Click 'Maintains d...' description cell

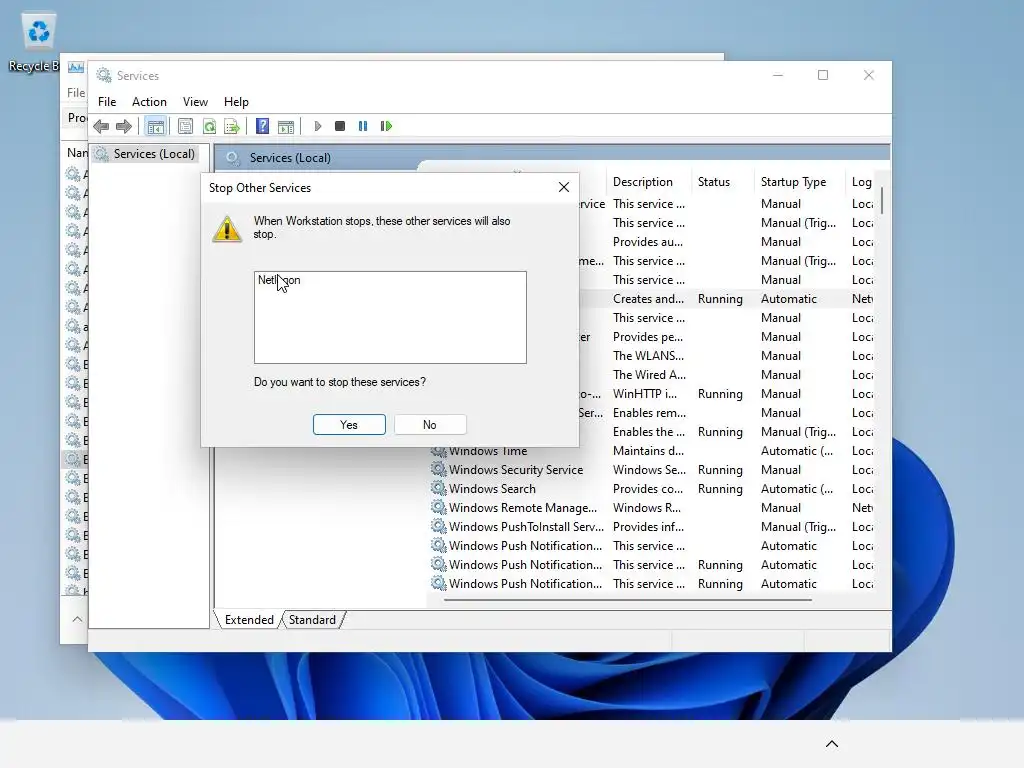(x=648, y=451)
